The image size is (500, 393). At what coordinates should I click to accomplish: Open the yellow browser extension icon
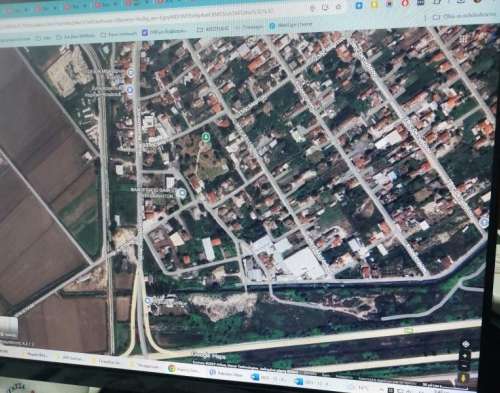click(x=374, y=5)
